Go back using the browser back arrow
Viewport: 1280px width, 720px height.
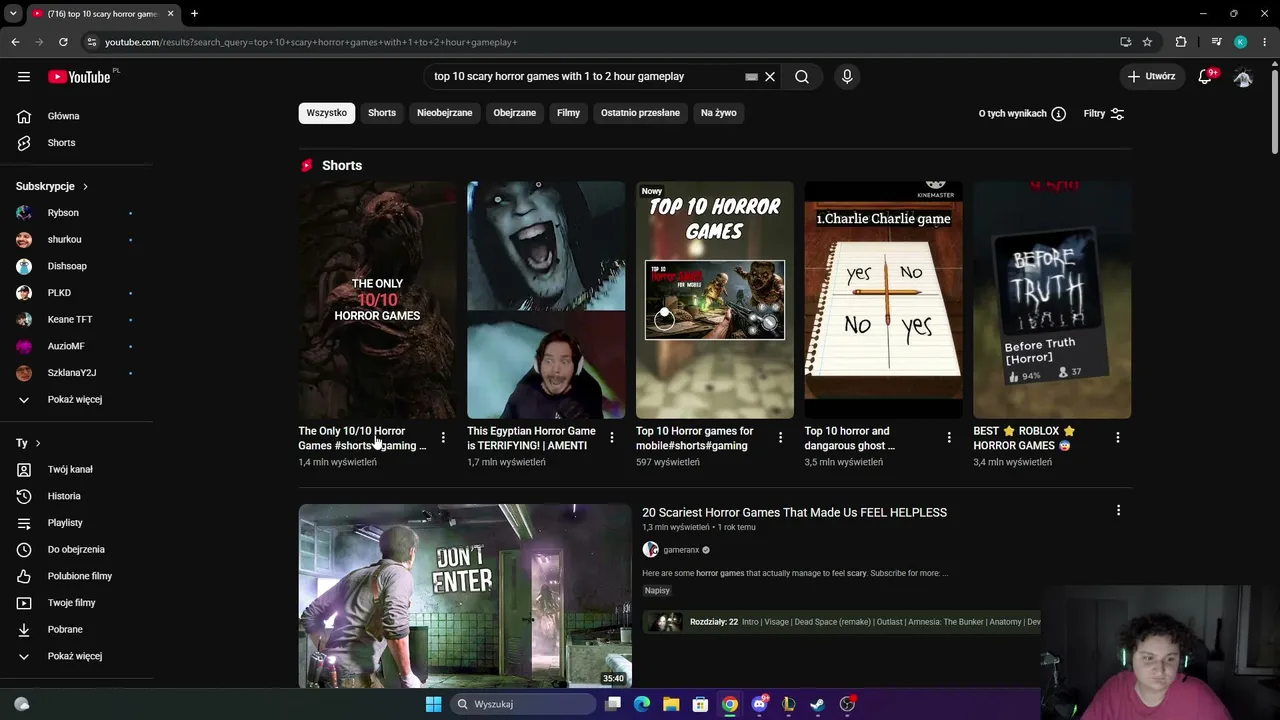click(15, 42)
